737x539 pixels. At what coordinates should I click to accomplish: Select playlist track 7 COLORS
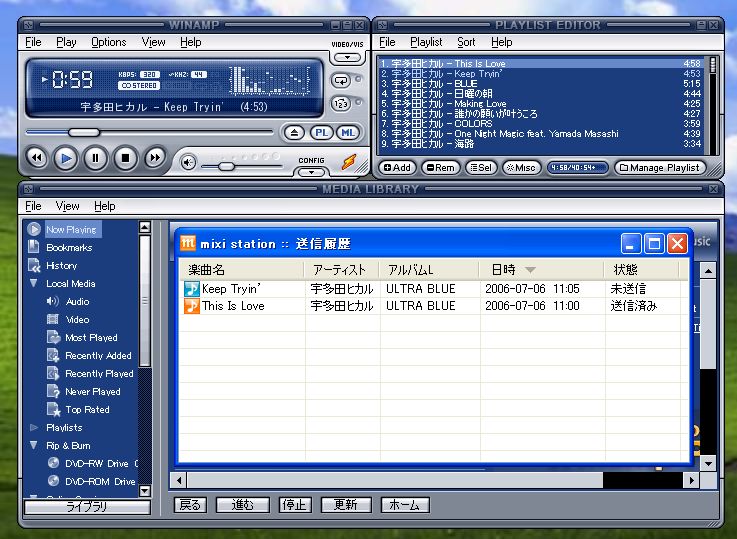(x=541, y=124)
